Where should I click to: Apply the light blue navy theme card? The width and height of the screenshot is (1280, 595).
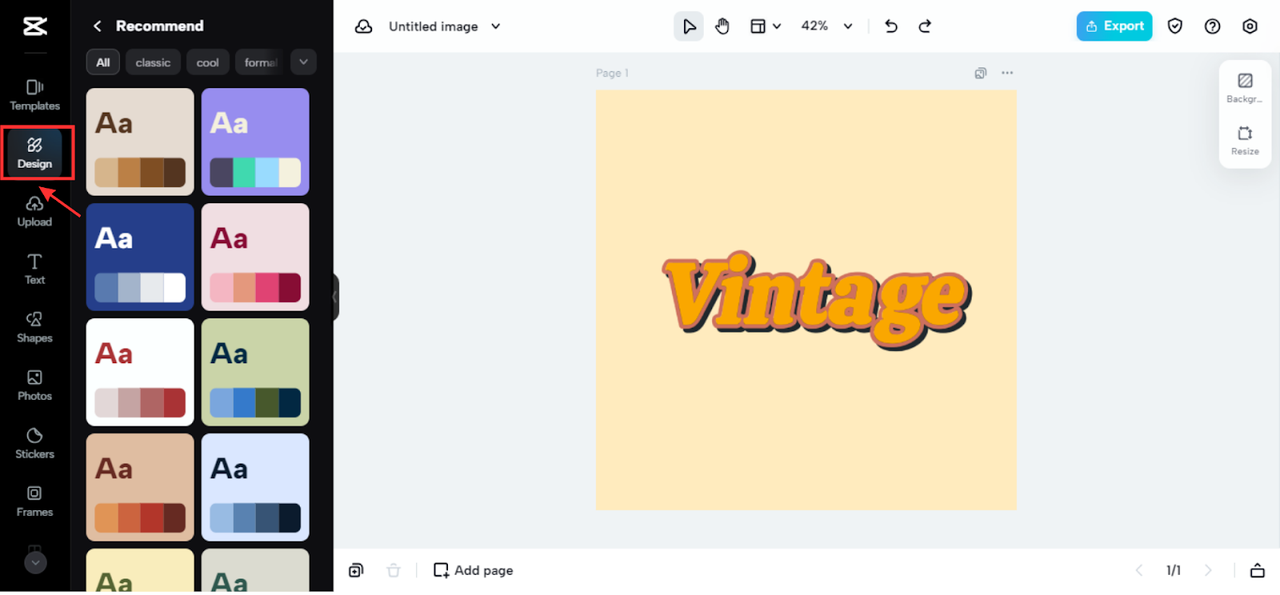click(255, 487)
